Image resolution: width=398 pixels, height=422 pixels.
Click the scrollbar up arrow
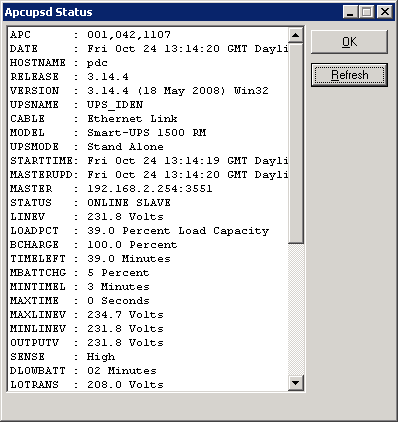[296, 35]
